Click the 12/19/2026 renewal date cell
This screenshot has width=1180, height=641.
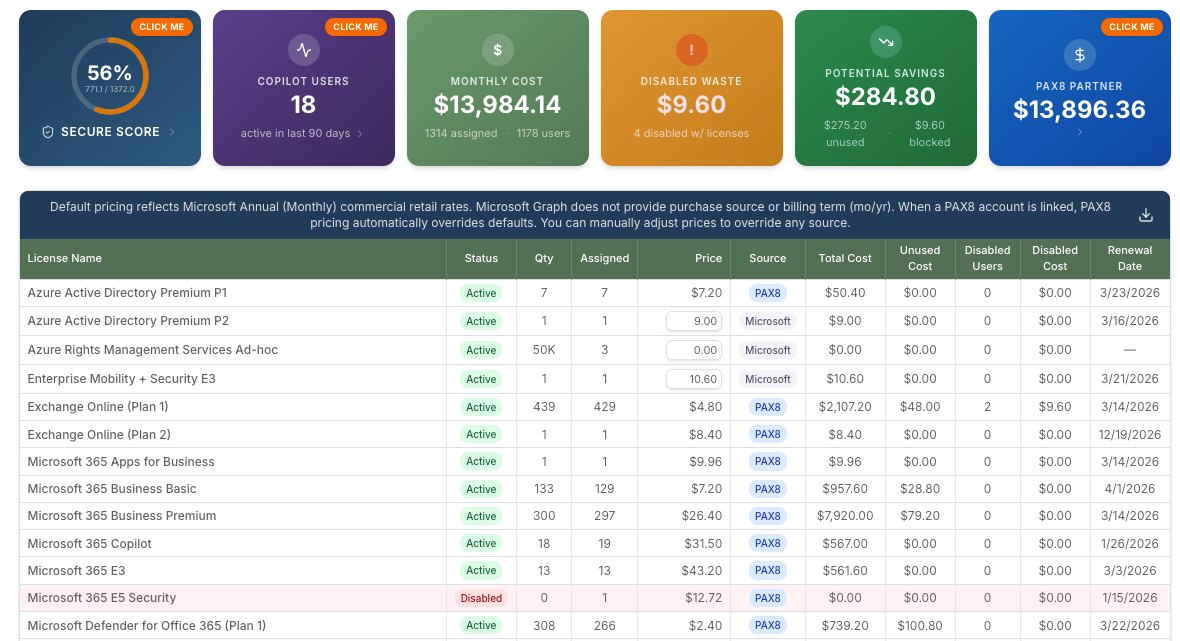[x=1130, y=435]
